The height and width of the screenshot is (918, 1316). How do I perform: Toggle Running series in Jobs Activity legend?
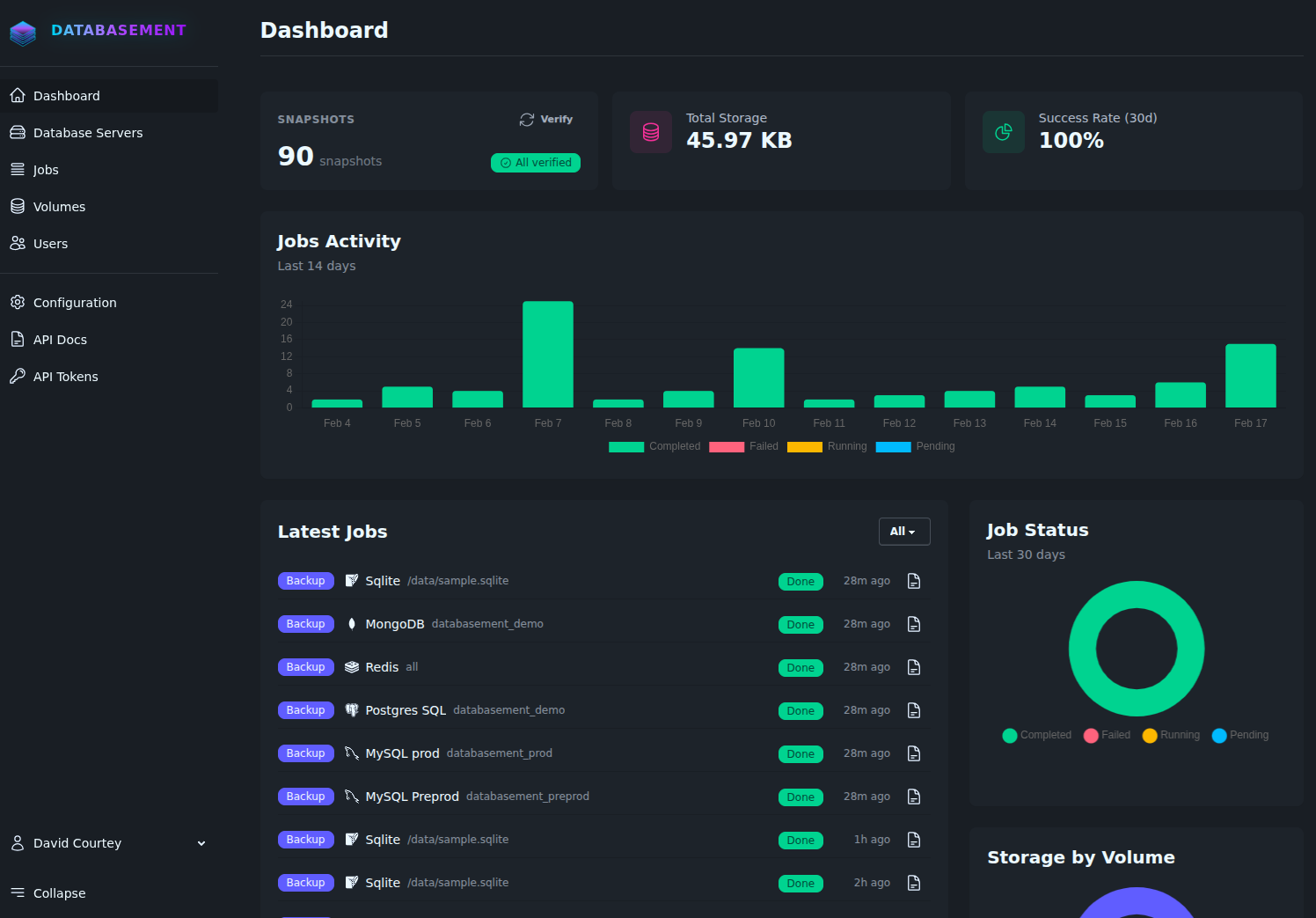click(x=827, y=446)
